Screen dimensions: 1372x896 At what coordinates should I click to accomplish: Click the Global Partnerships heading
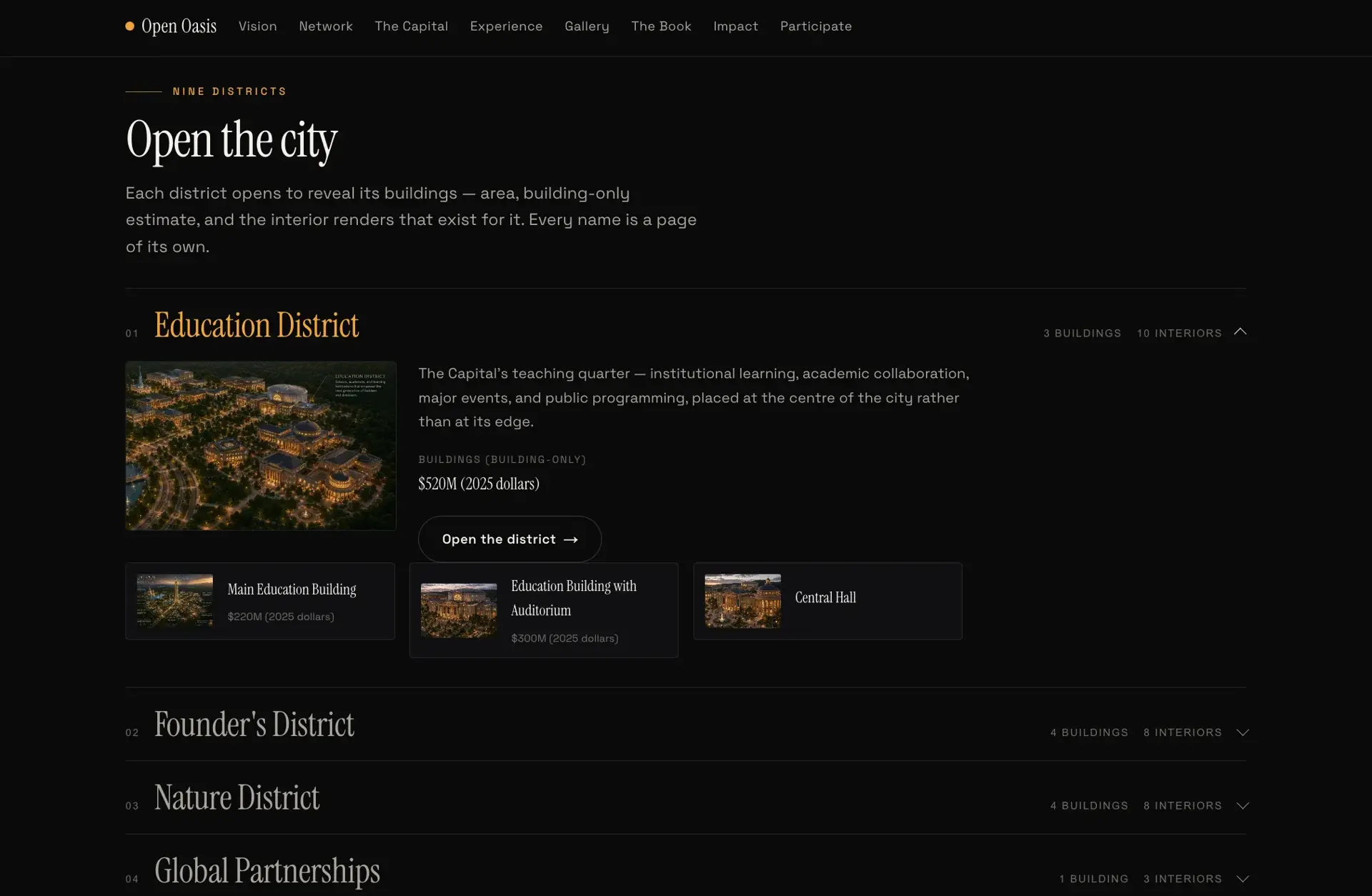(267, 871)
